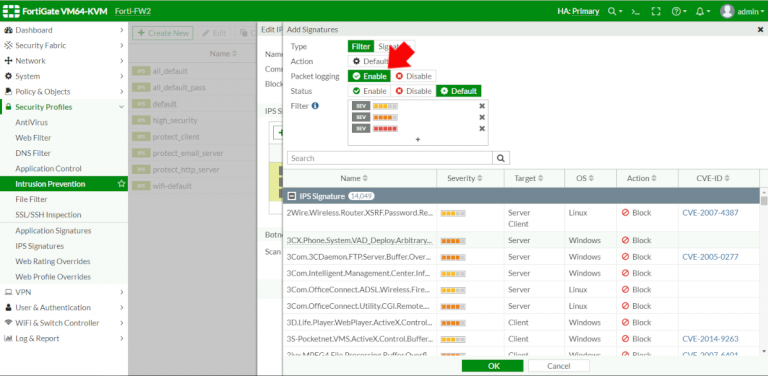Open the CLI console icon
This screenshot has width=768, height=376.
(636, 11)
